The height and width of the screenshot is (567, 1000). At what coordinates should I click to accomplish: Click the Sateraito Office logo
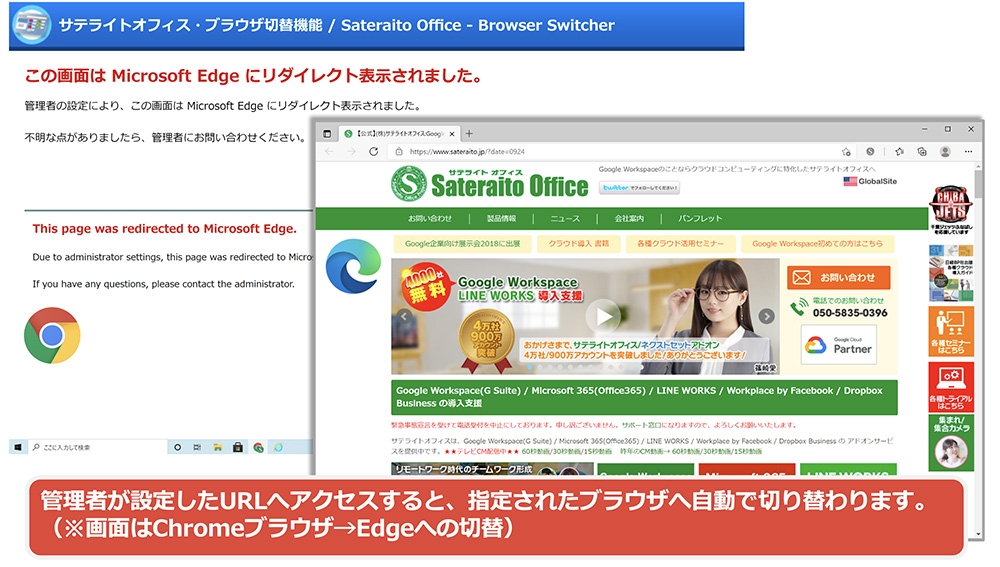coord(490,183)
